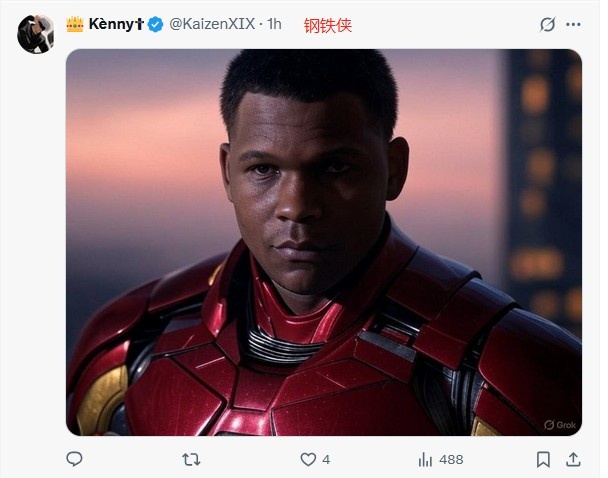Viewport: 608px width, 478px height.
Task: Open the reply comment bubble icon
Action: pyautogui.click(x=74, y=459)
